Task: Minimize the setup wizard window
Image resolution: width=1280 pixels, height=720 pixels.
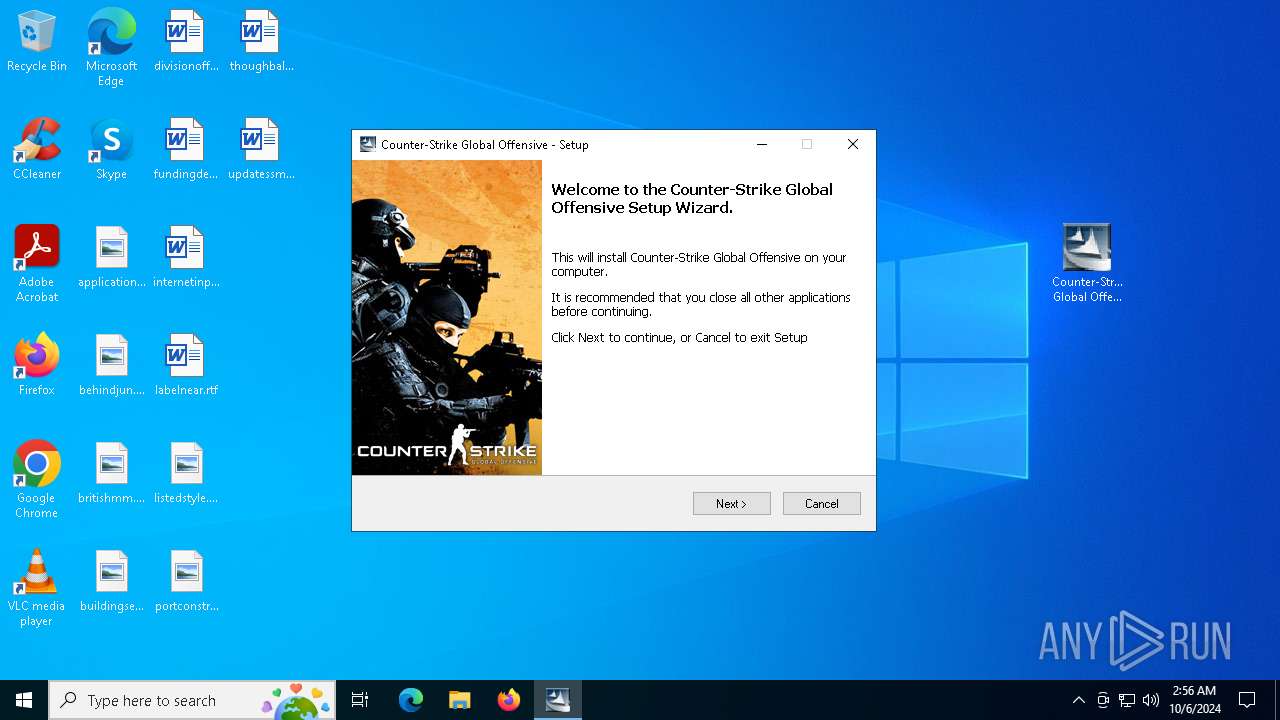Action: pos(762,144)
